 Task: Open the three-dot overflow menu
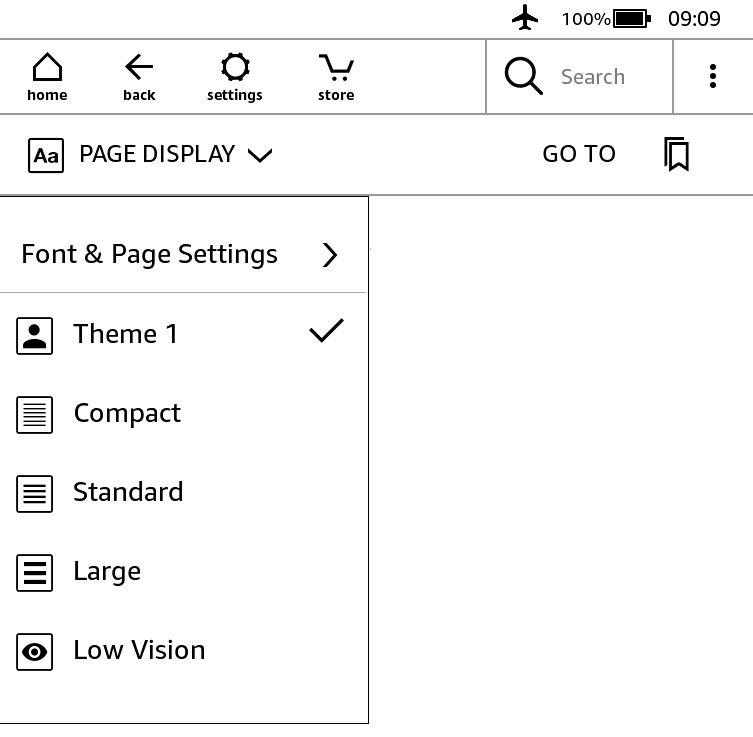713,76
